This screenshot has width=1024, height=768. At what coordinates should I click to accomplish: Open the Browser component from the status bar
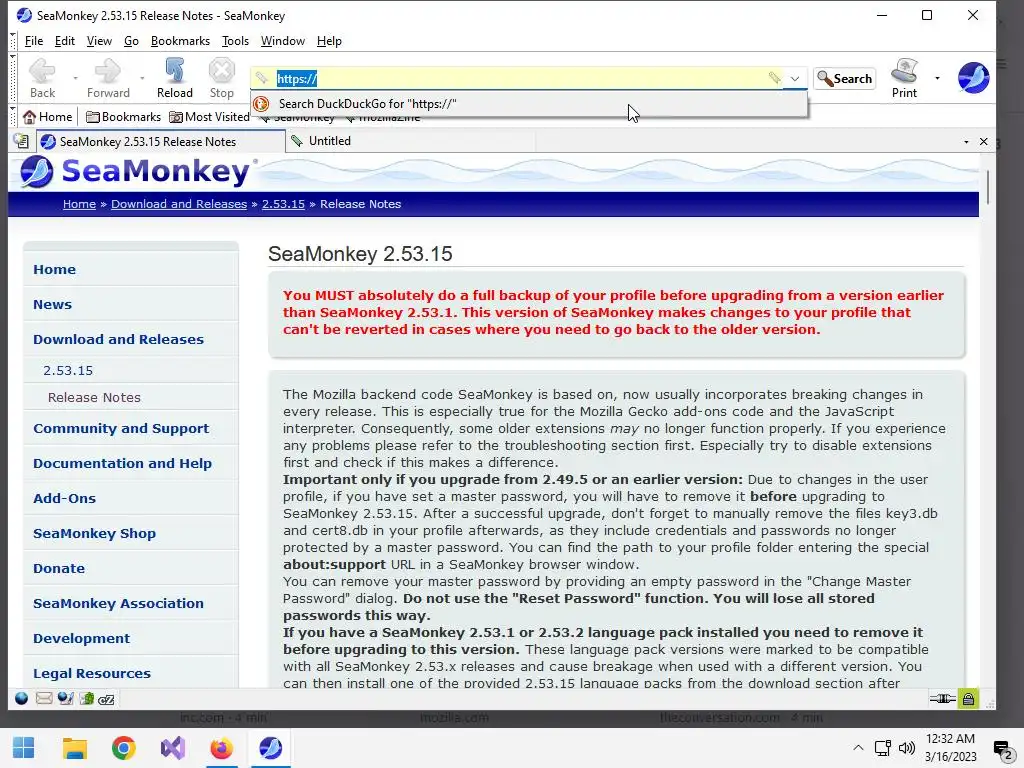click(x=22, y=699)
